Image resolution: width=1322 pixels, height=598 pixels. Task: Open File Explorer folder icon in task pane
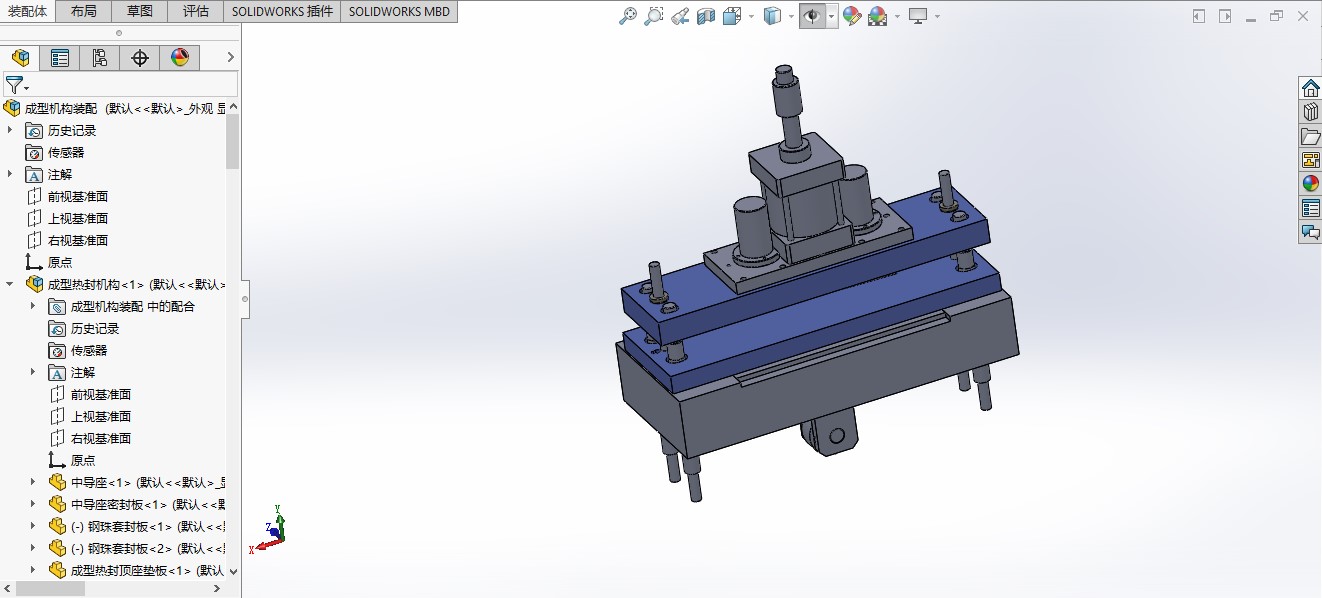click(x=1310, y=136)
